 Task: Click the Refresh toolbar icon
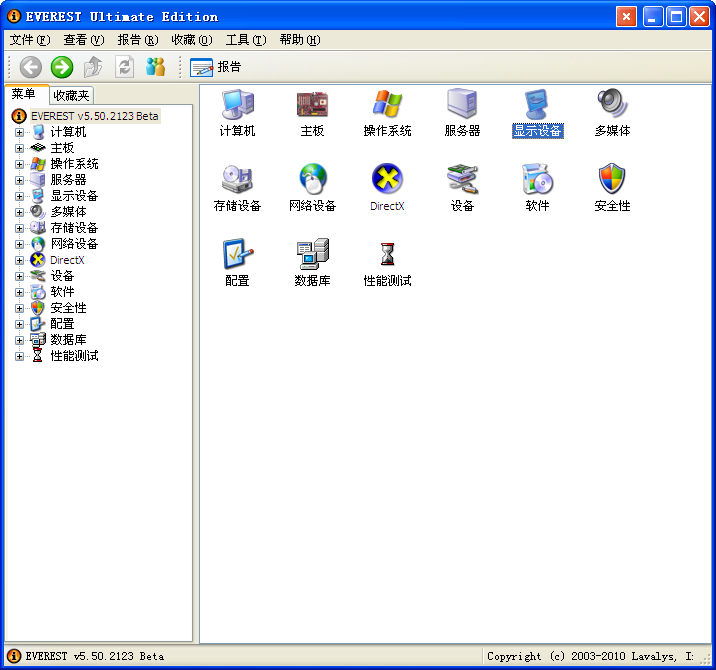(x=124, y=67)
